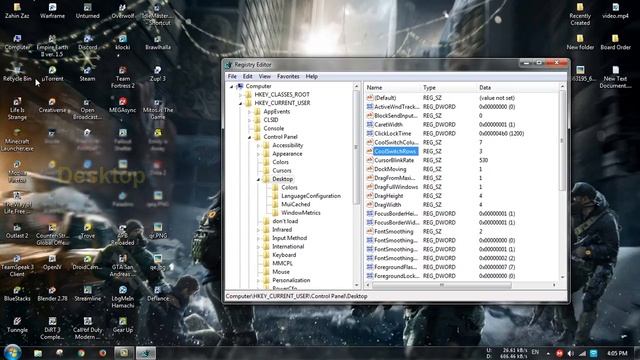
Task: Select the DragFullWindows value
Action: tap(396, 187)
